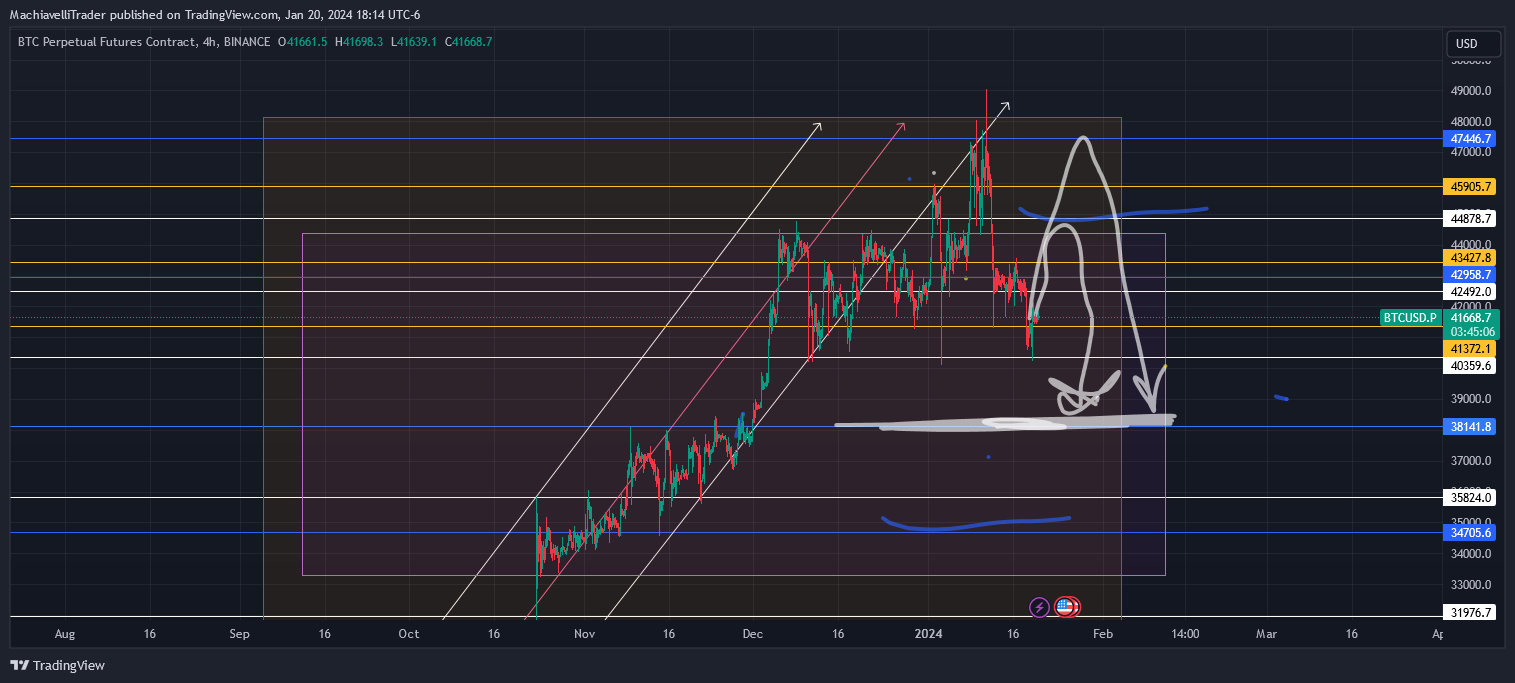Viewport: 1515px width, 683px height.
Task: Select the 35824.0 white price label
Action: click(x=1470, y=497)
